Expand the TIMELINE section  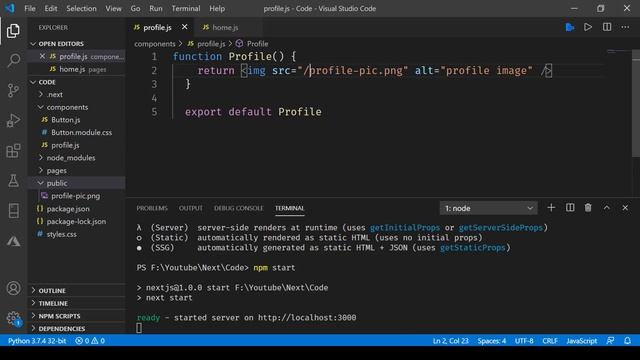76,303
